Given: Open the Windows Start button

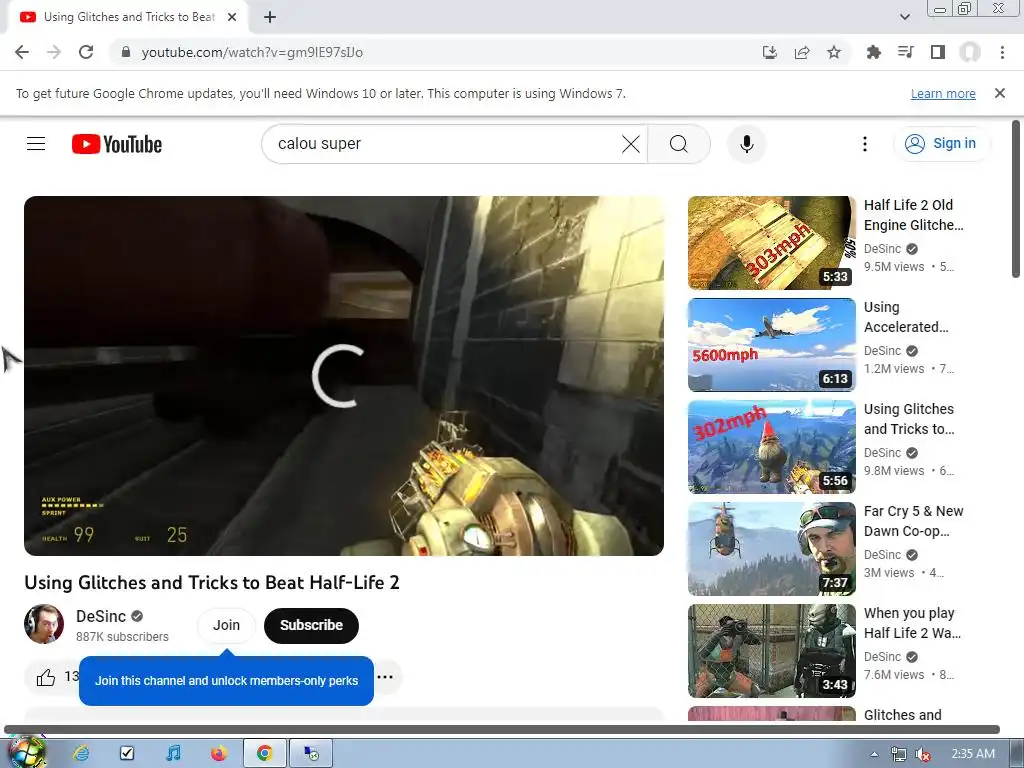Looking at the screenshot, I should click(x=26, y=752).
